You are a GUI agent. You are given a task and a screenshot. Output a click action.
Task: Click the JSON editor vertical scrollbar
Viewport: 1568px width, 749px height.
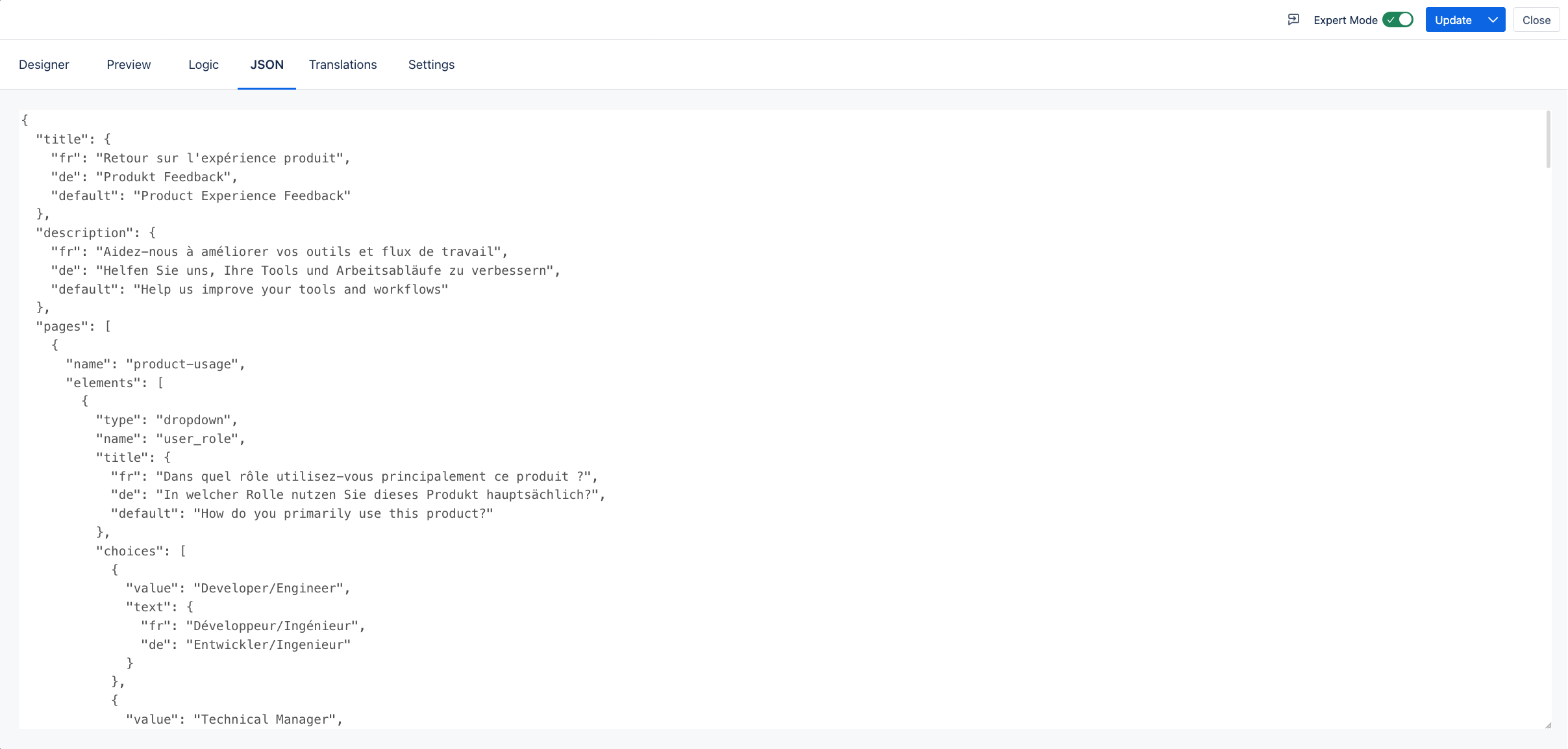(x=1548, y=140)
